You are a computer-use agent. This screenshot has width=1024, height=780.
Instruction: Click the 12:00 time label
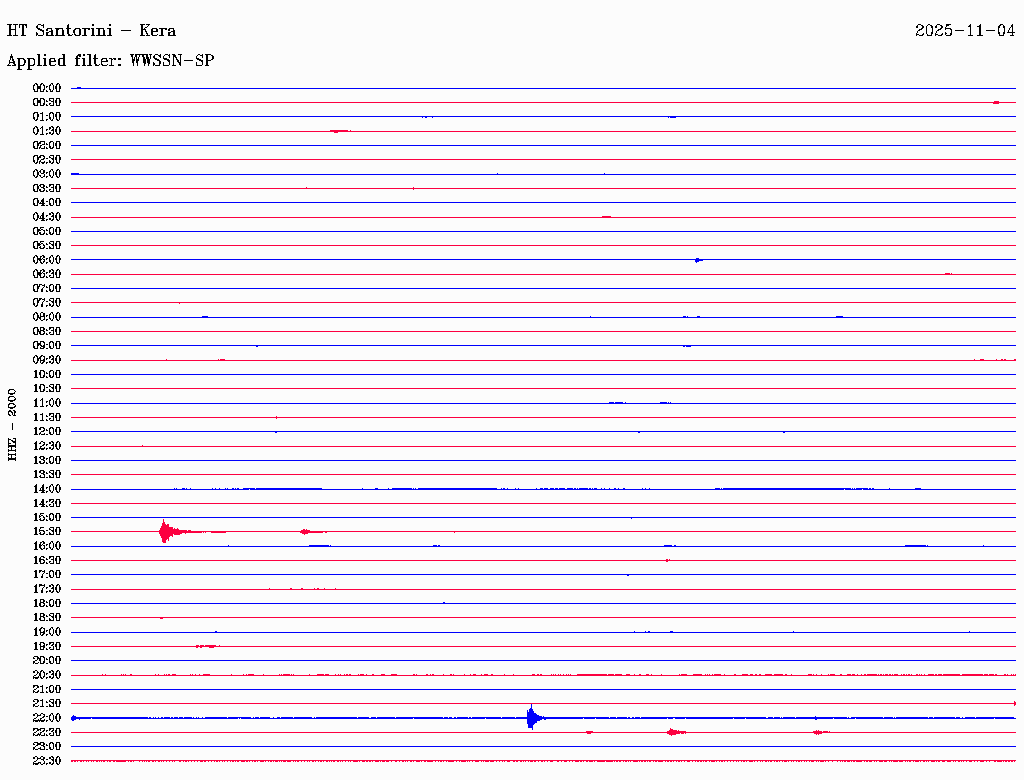[47, 431]
